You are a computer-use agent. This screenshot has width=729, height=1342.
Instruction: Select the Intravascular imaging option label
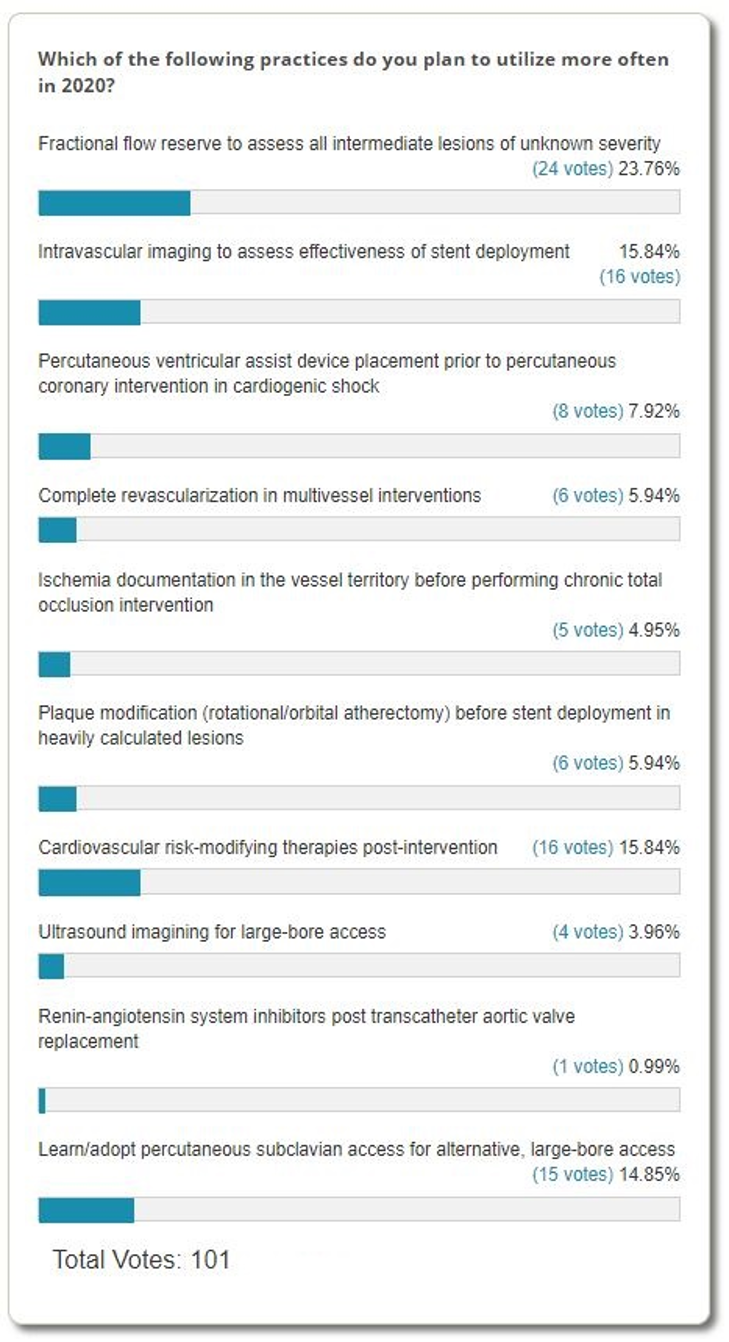[304, 251]
